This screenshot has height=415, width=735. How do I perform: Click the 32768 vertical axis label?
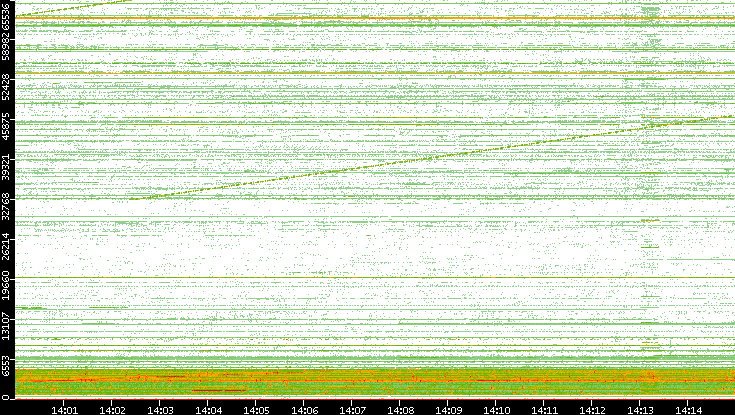coord(7,205)
